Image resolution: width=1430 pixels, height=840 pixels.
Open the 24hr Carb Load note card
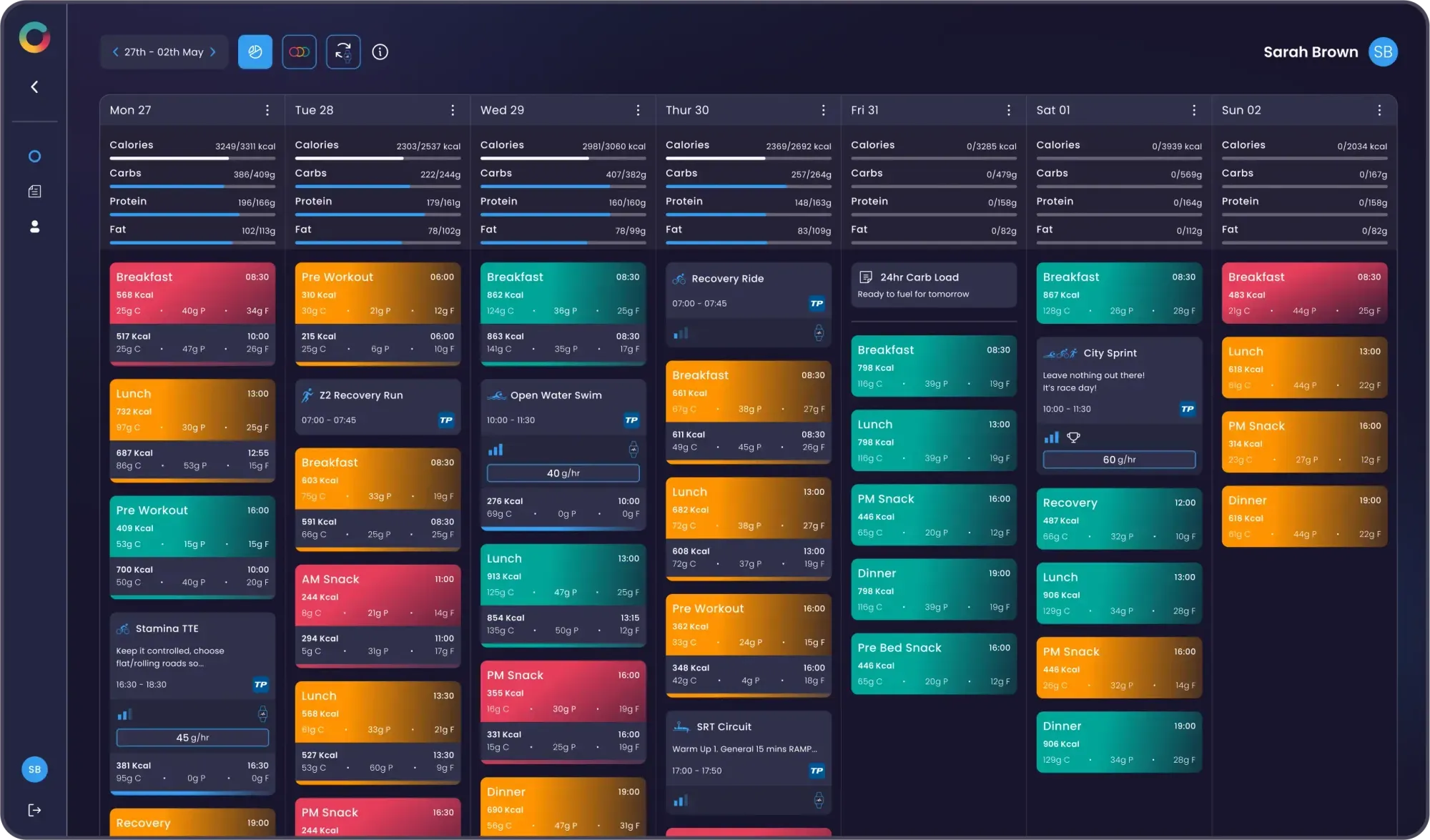click(933, 285)
